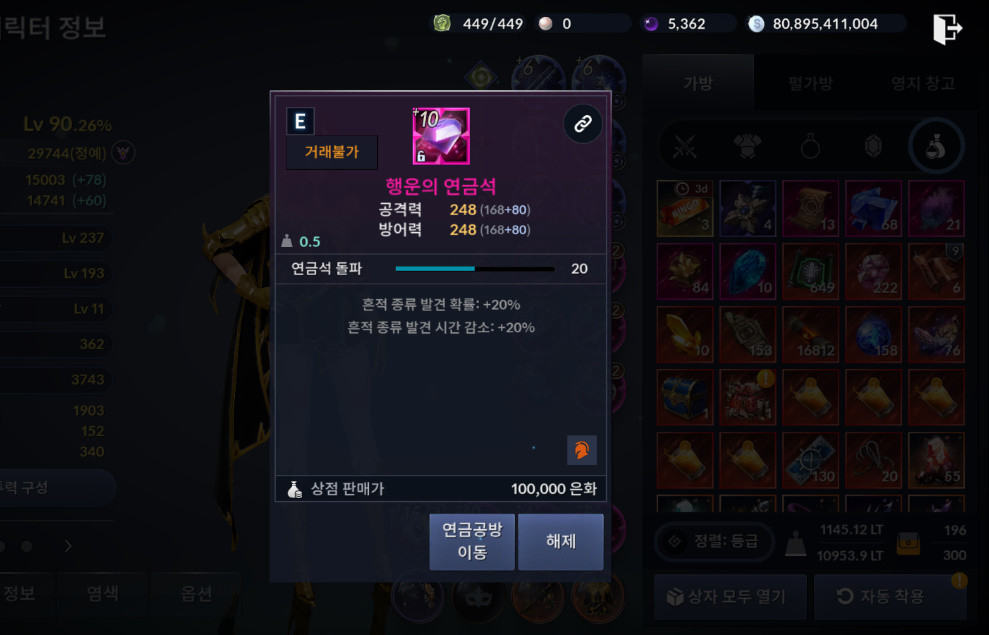Click the BINGO 3d timed item
Screen dimensions: 989x635
[685, 209]
